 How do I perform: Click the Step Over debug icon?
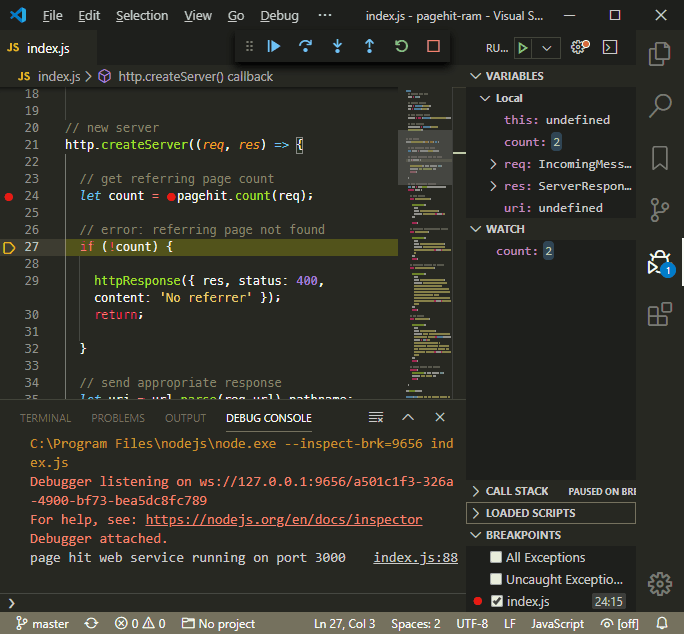(x=305, y=46)
